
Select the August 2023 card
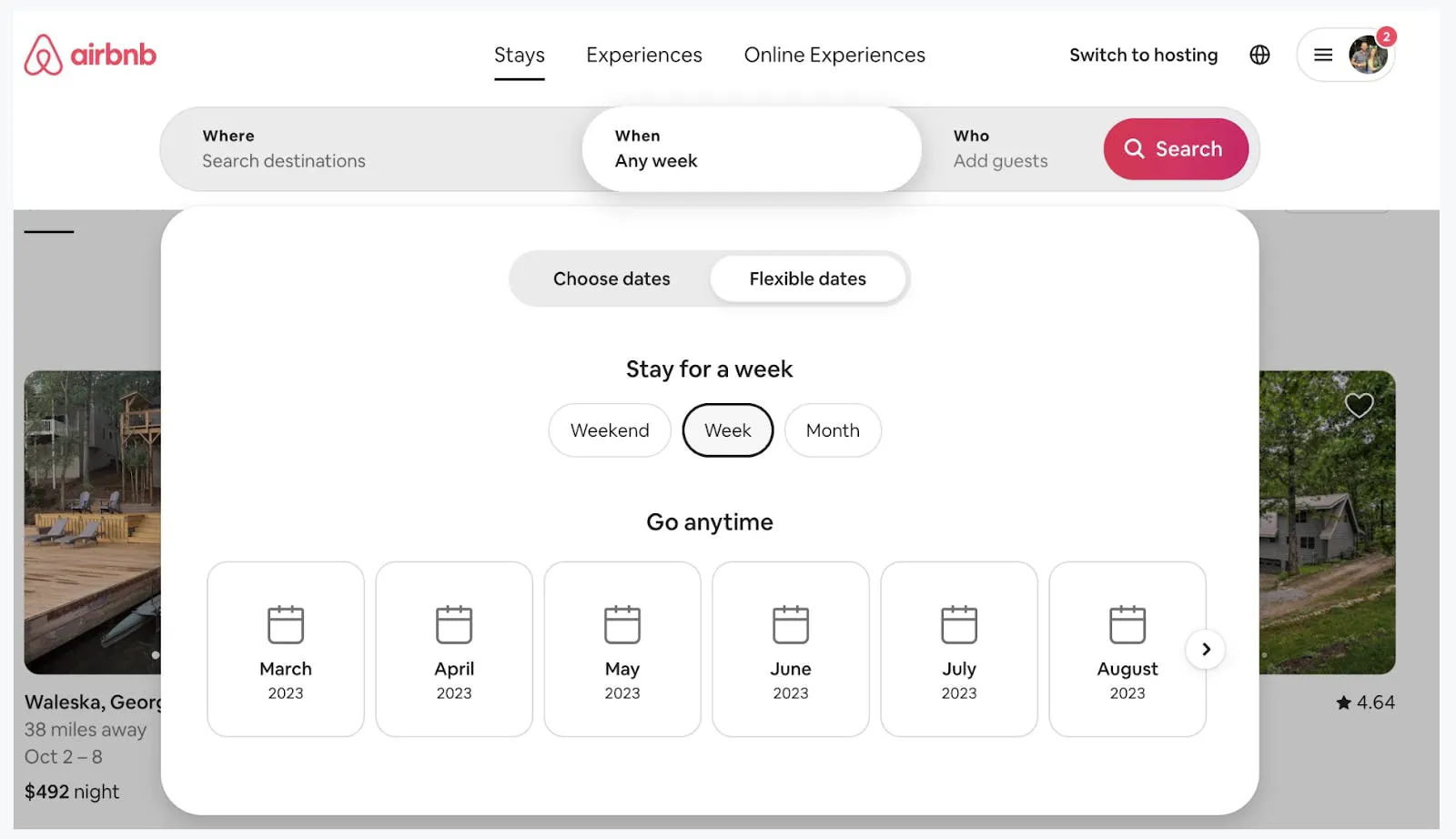[1127, 649]
